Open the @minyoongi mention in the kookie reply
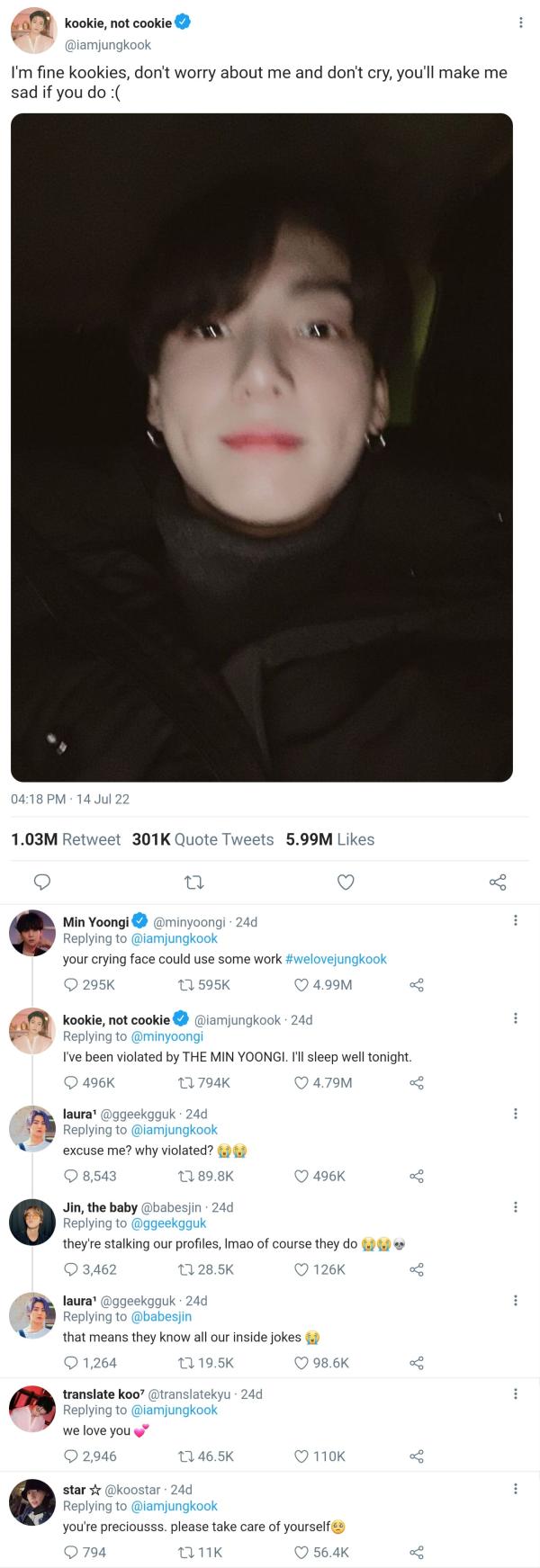Image resolution: width=540 pixels, height=1568 pixels. [x=167, y=1036]
